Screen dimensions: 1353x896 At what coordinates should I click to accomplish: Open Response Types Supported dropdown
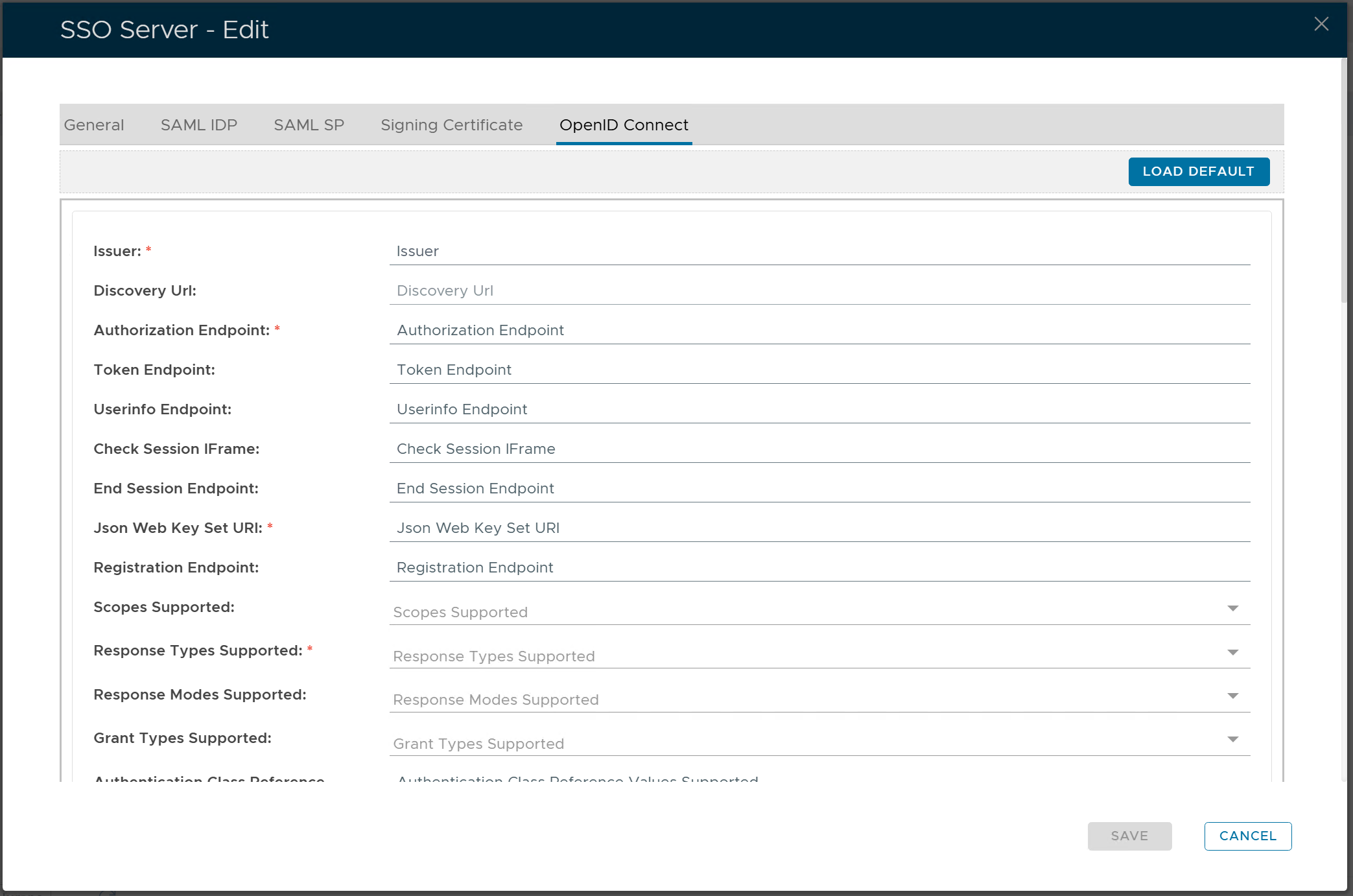1232,652
